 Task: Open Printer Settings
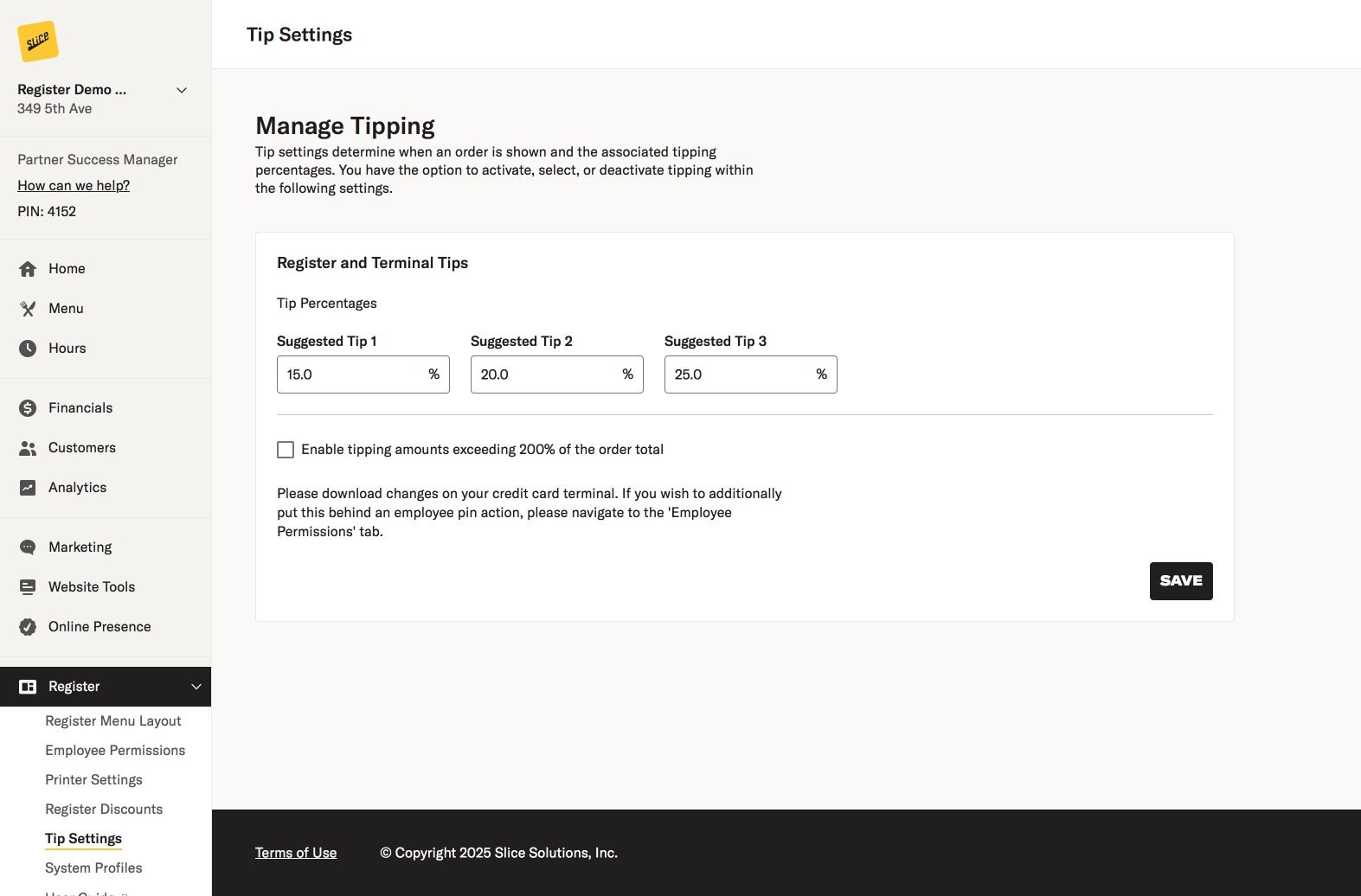pos(93,780)
